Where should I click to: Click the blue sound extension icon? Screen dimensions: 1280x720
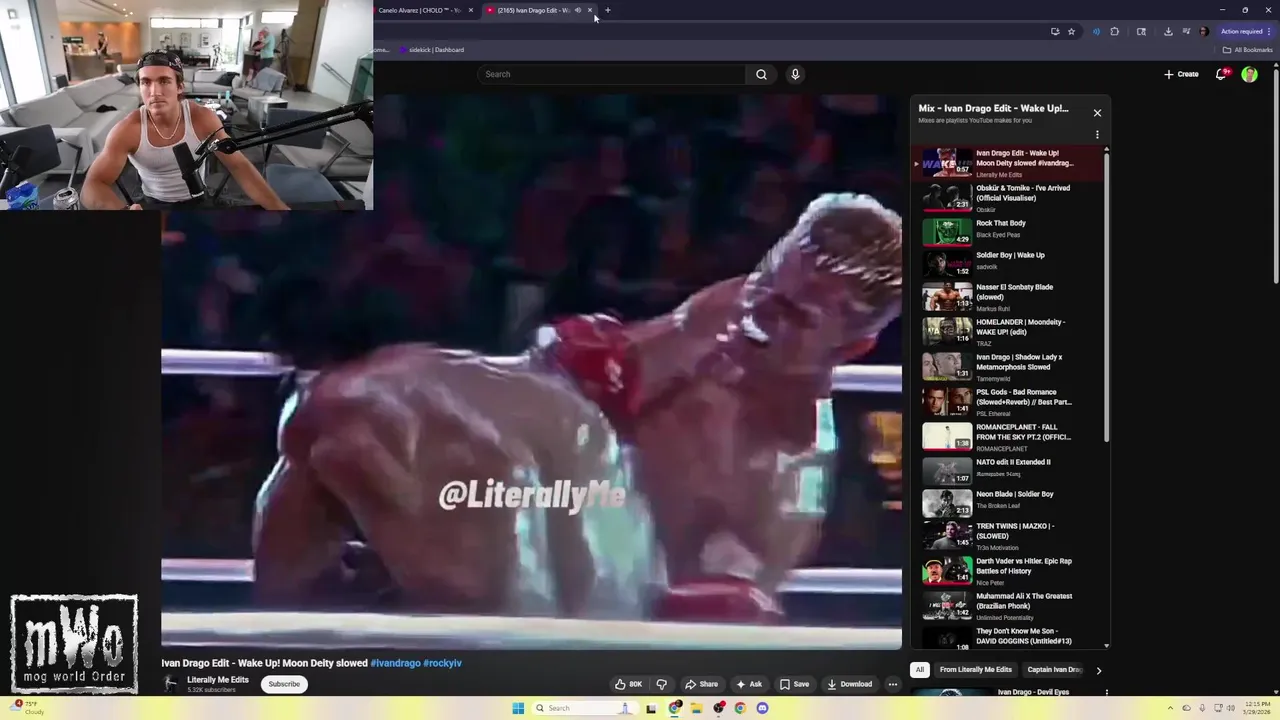(1096, 31)
